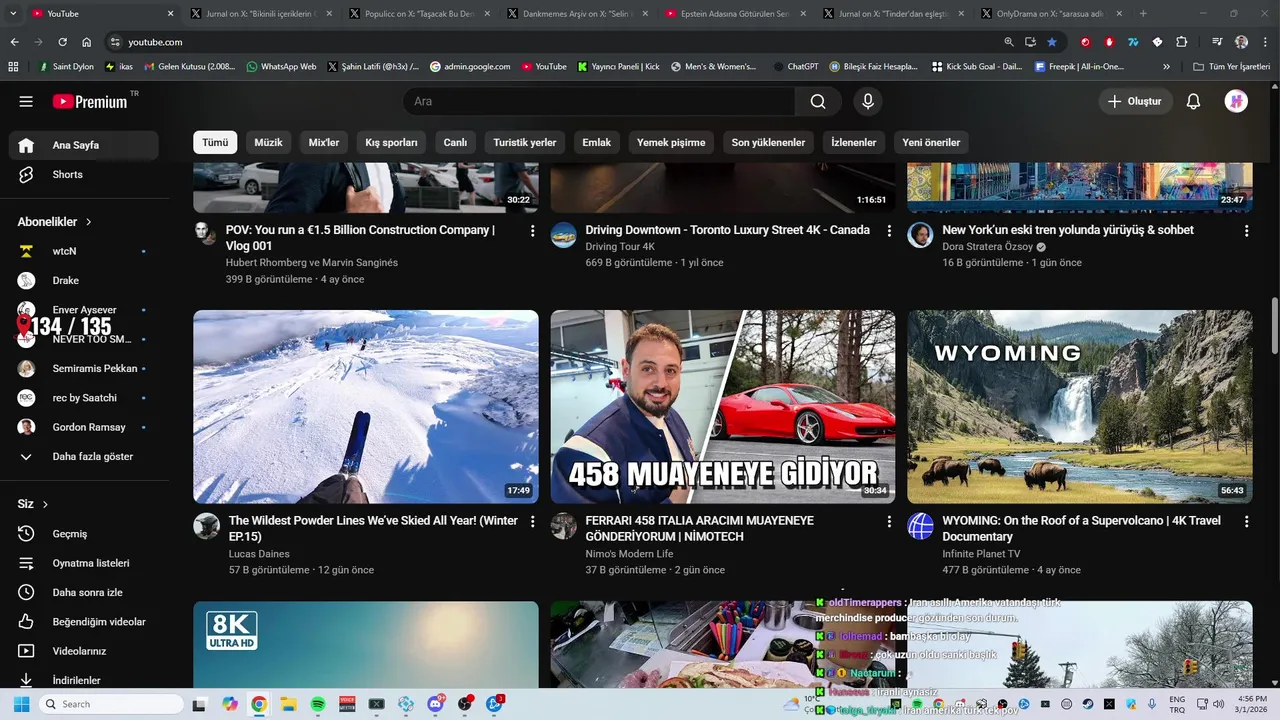1280x720 pixels.
Task: Open the notifications bell
Action: point(1193,101)
